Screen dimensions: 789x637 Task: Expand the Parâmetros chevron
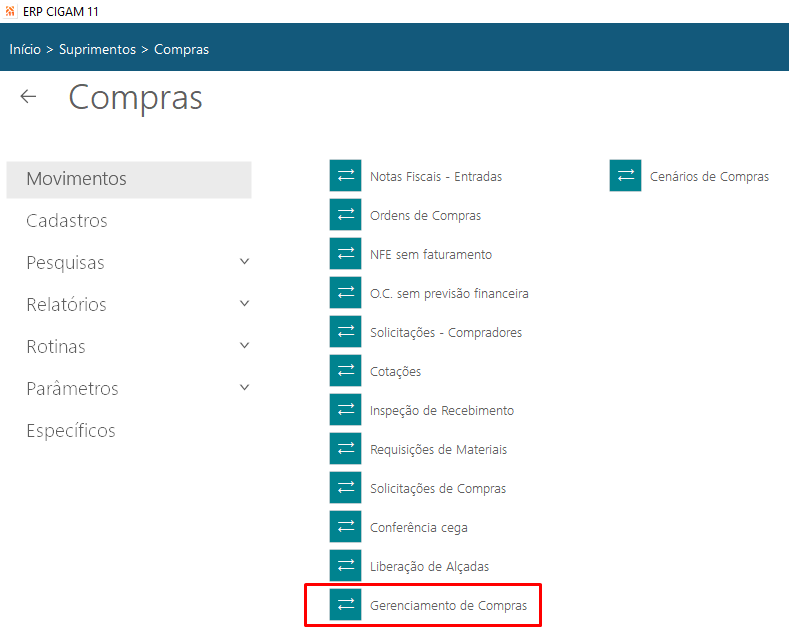245,387
